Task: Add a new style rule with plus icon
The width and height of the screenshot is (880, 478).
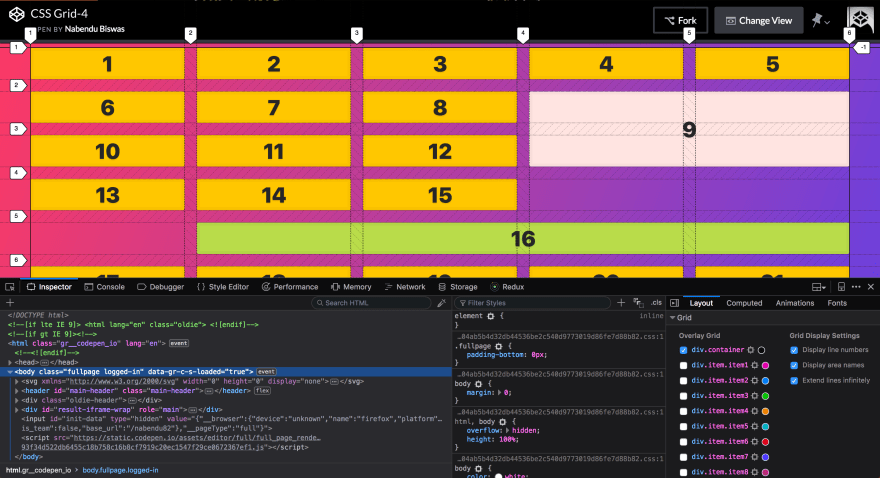Action: [x=621, y=303]
